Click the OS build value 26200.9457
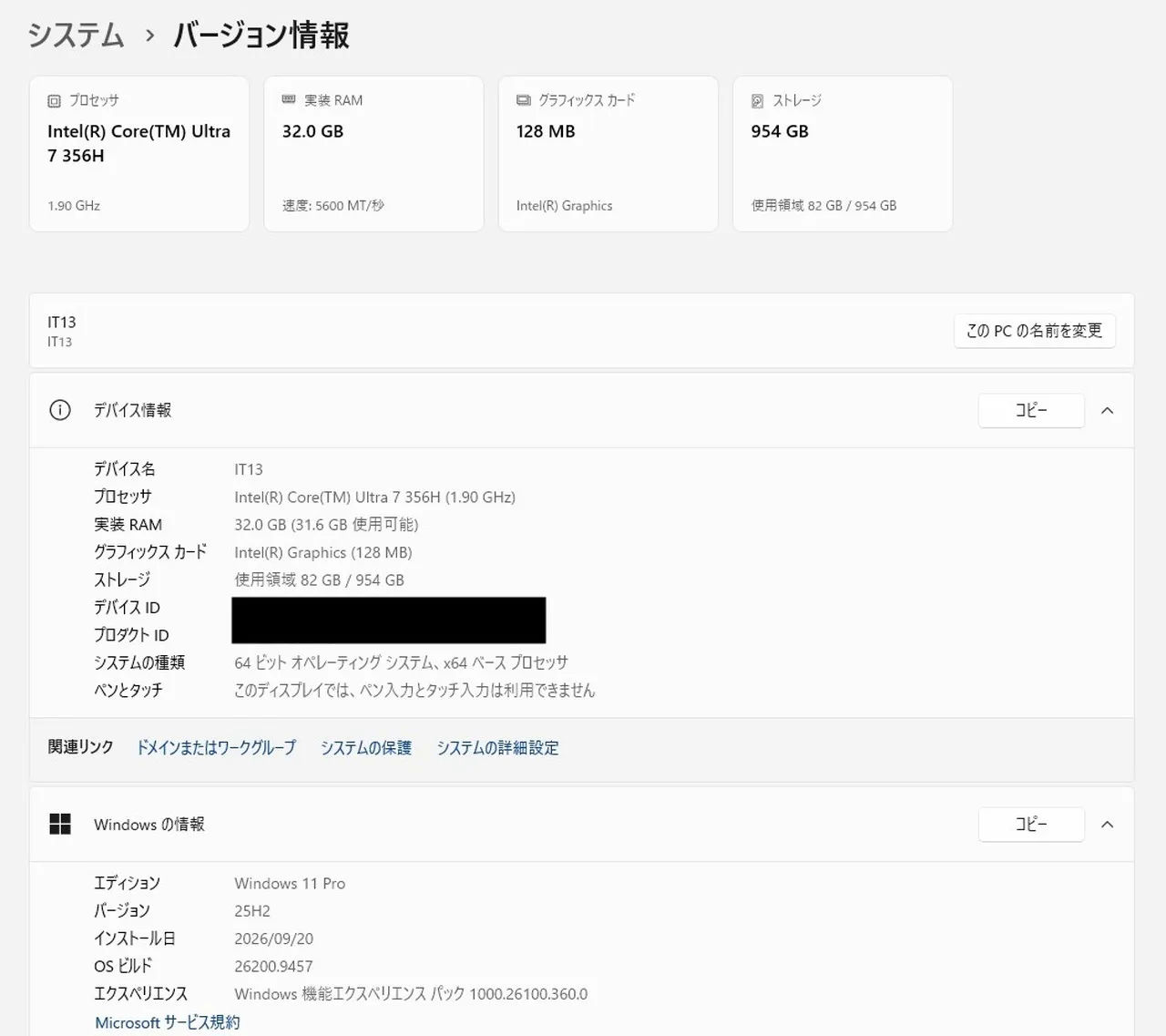1166x1036 pixels. click(x=273, y=967)
